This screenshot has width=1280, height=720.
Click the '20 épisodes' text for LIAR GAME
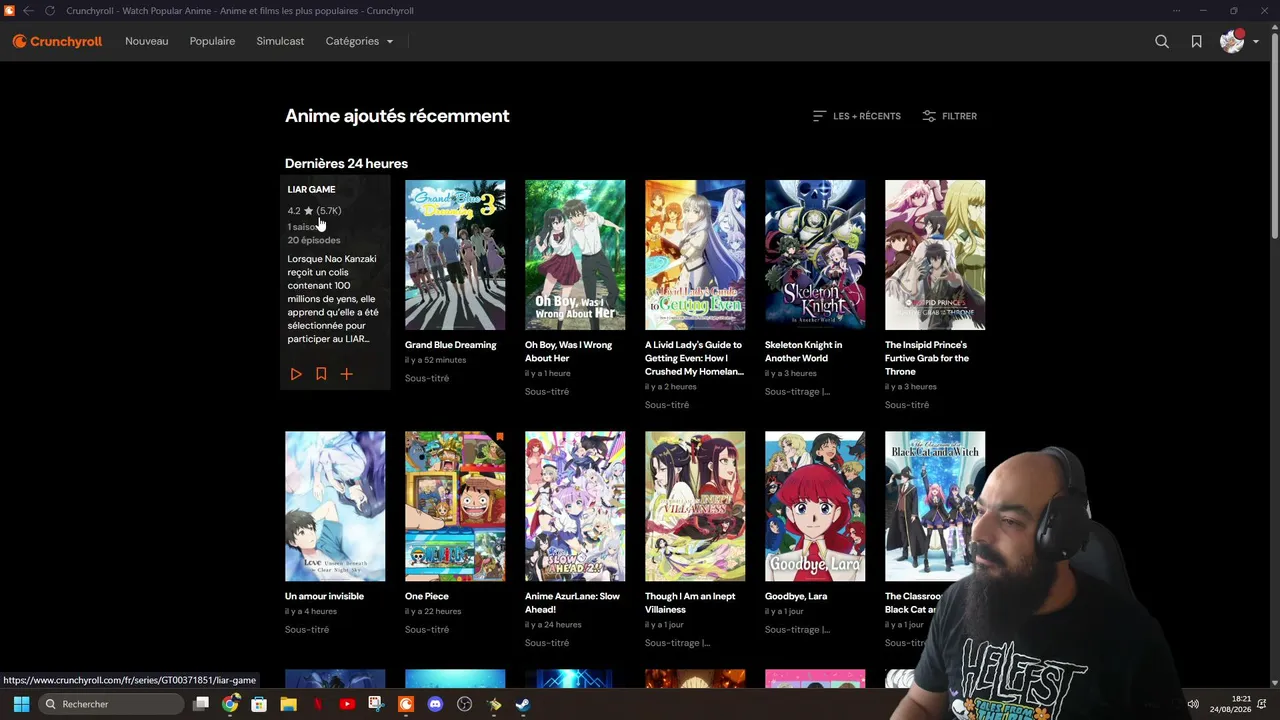[x=314, y=240]
